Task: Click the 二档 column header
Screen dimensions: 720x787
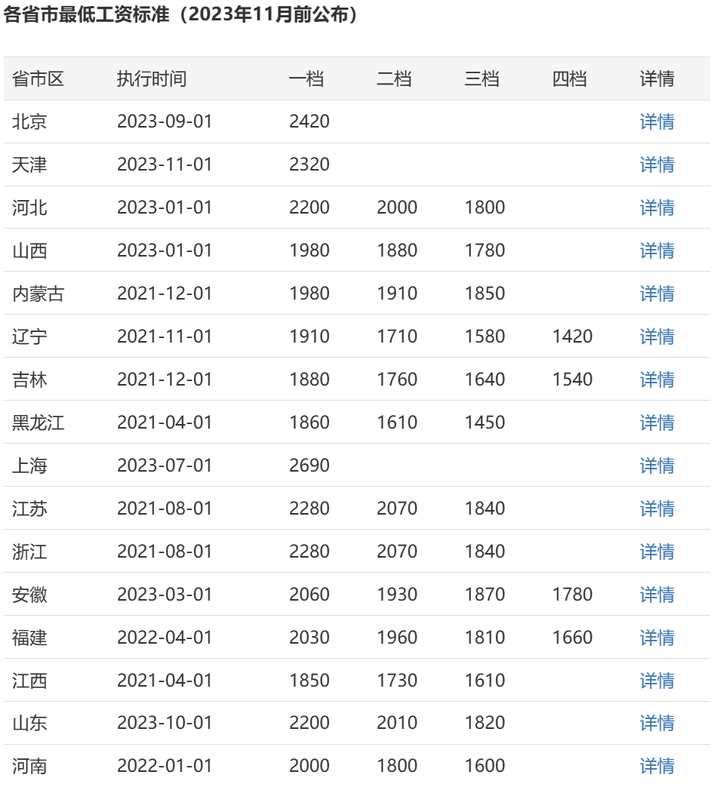Action: tap(394, 79)
